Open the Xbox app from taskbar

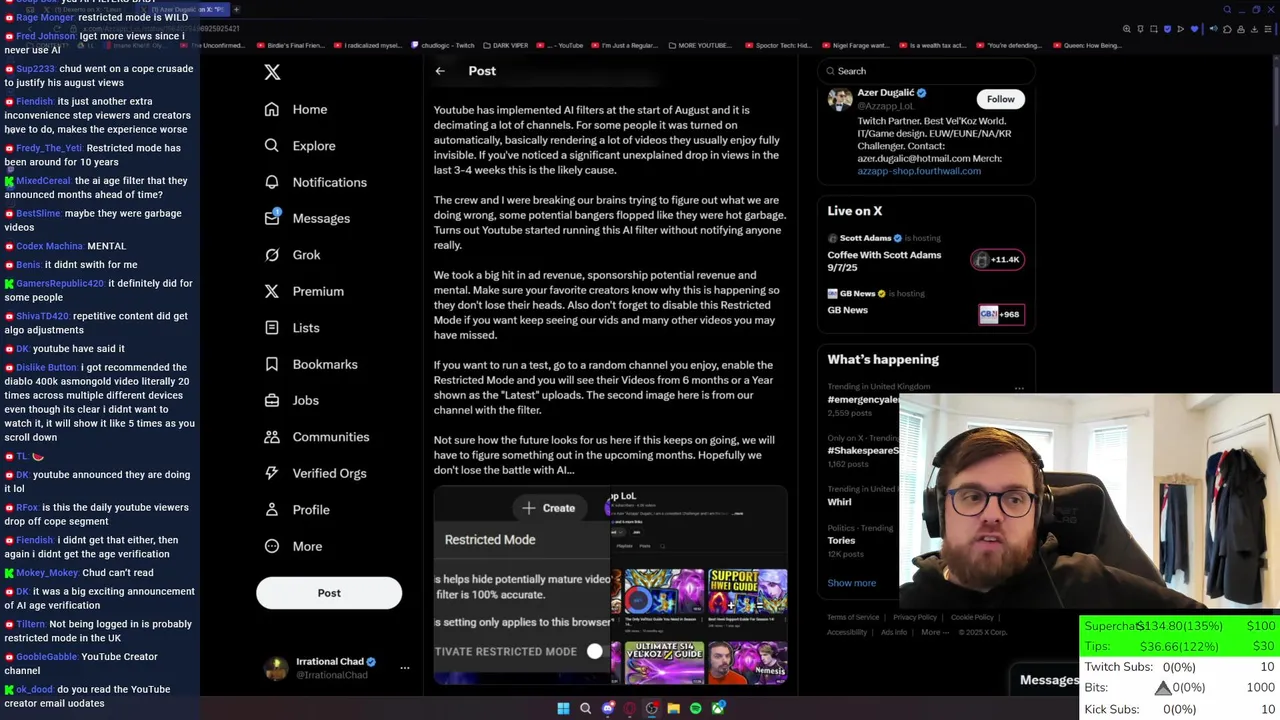(718, 708)
